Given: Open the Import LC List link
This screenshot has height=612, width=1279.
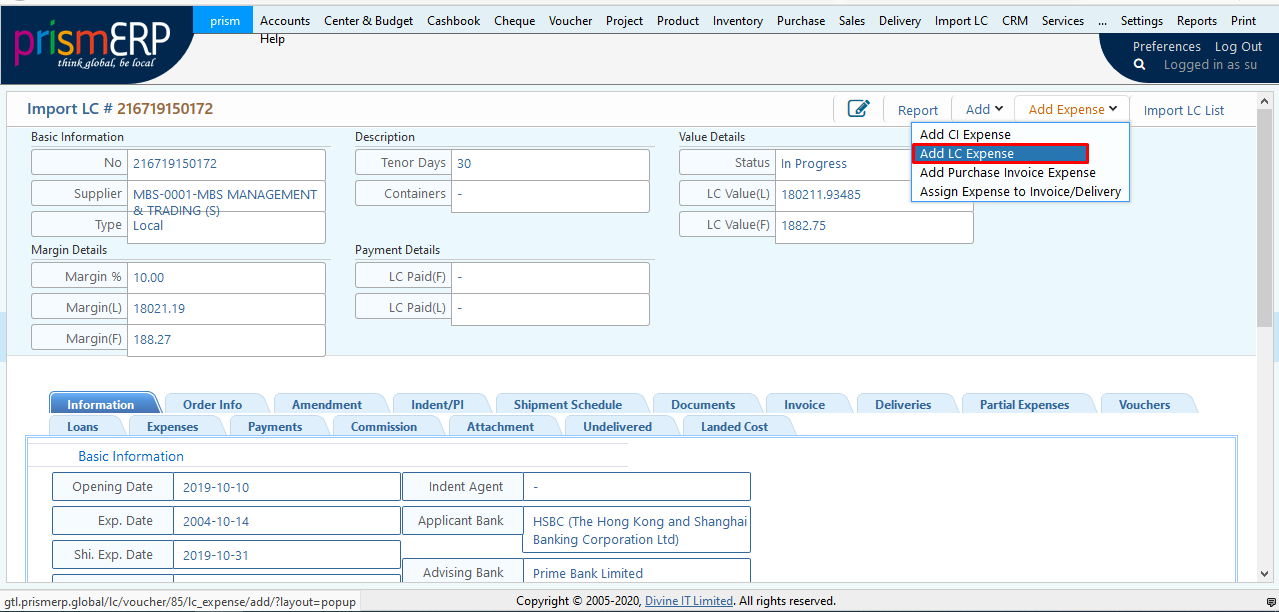Looking at the screenshot, I should 1183,110.
